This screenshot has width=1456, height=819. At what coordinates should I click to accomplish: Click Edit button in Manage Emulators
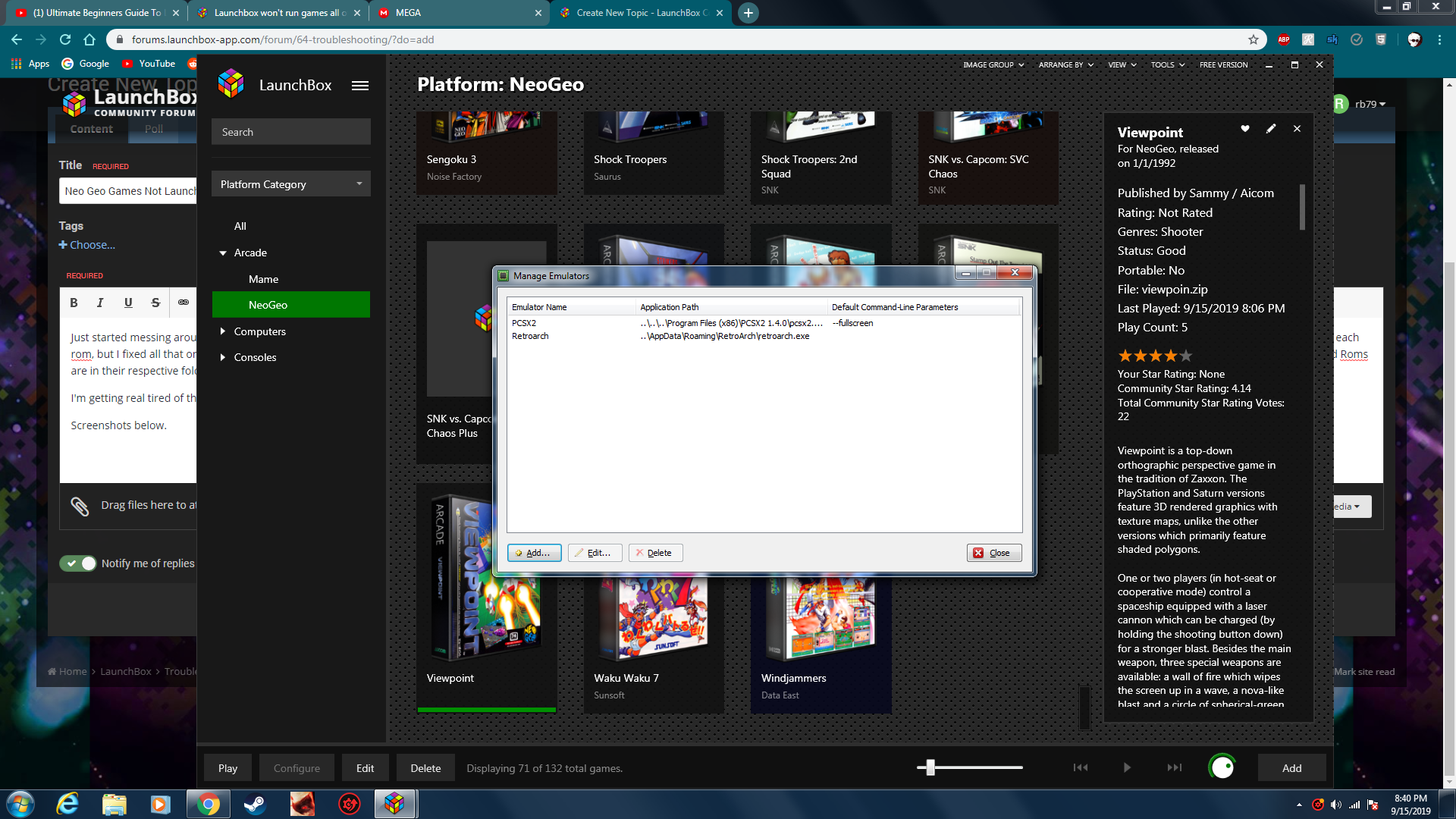[595, 553]
